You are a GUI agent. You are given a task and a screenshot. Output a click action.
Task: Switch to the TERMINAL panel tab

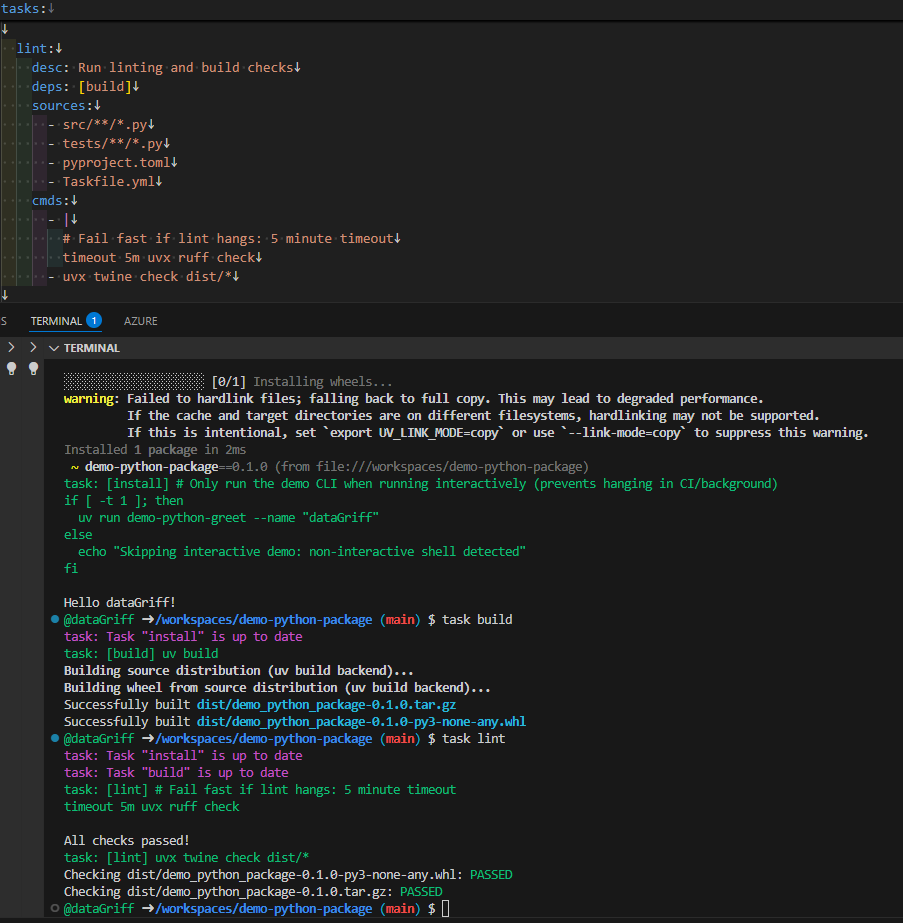tap(56, 321)
